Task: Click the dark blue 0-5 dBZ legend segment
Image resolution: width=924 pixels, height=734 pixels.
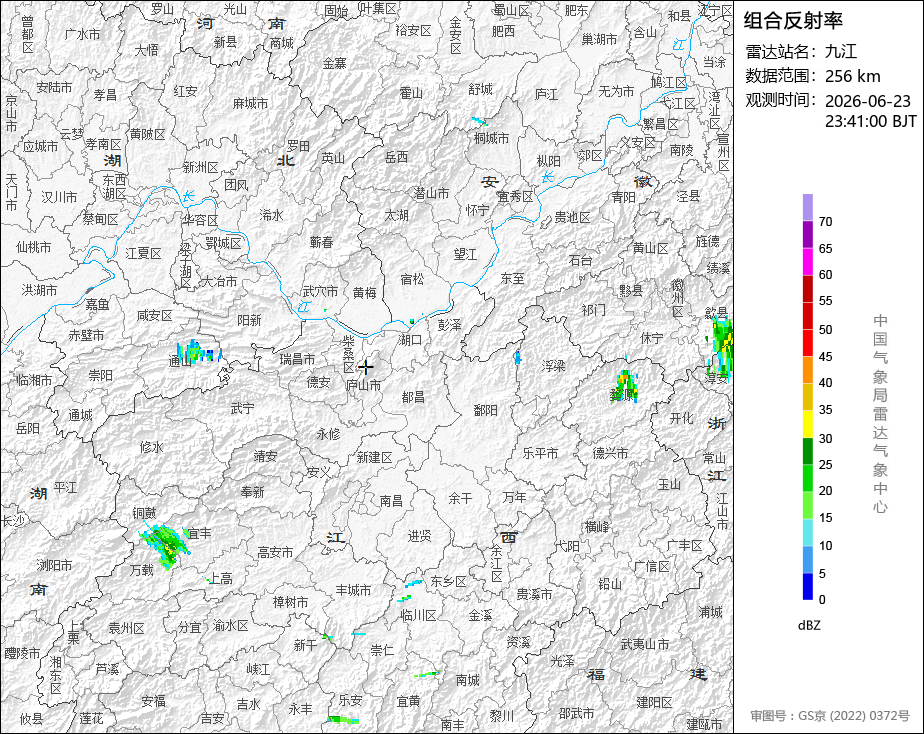Action: [x=808, y=587]
